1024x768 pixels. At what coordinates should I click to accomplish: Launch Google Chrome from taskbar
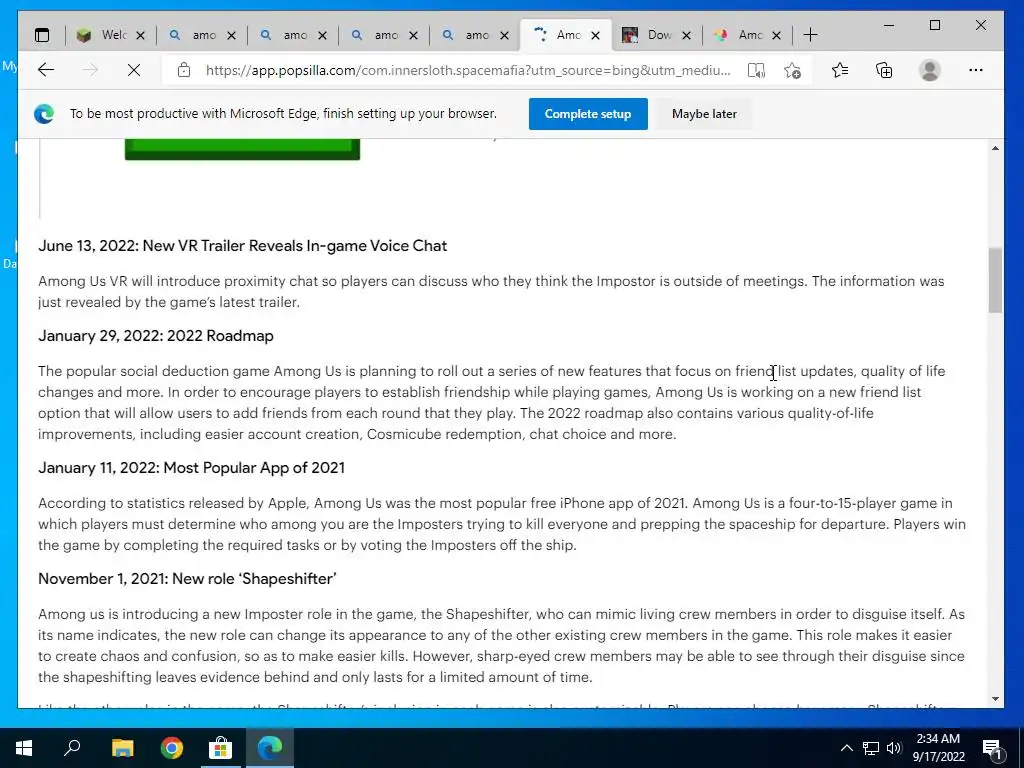pos(171,748)
